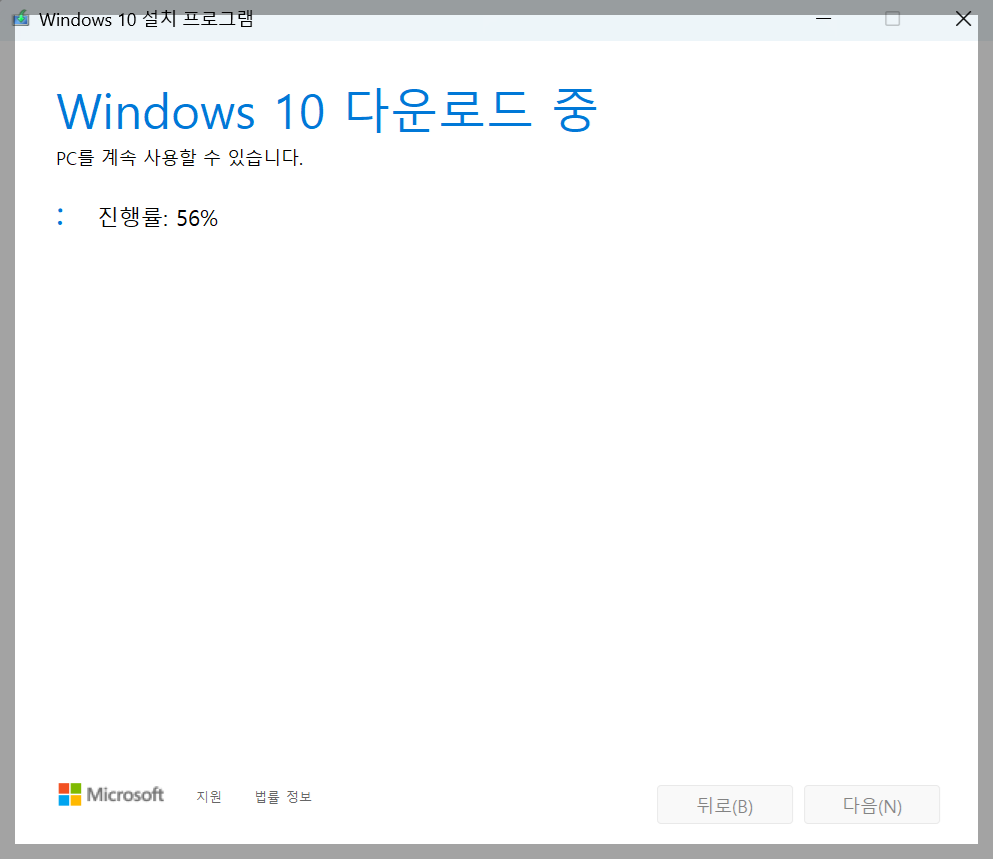Click the 뒤로(B) back button
Image resolution: width=993 pixels, height=859 pixels.
(724, 805)
